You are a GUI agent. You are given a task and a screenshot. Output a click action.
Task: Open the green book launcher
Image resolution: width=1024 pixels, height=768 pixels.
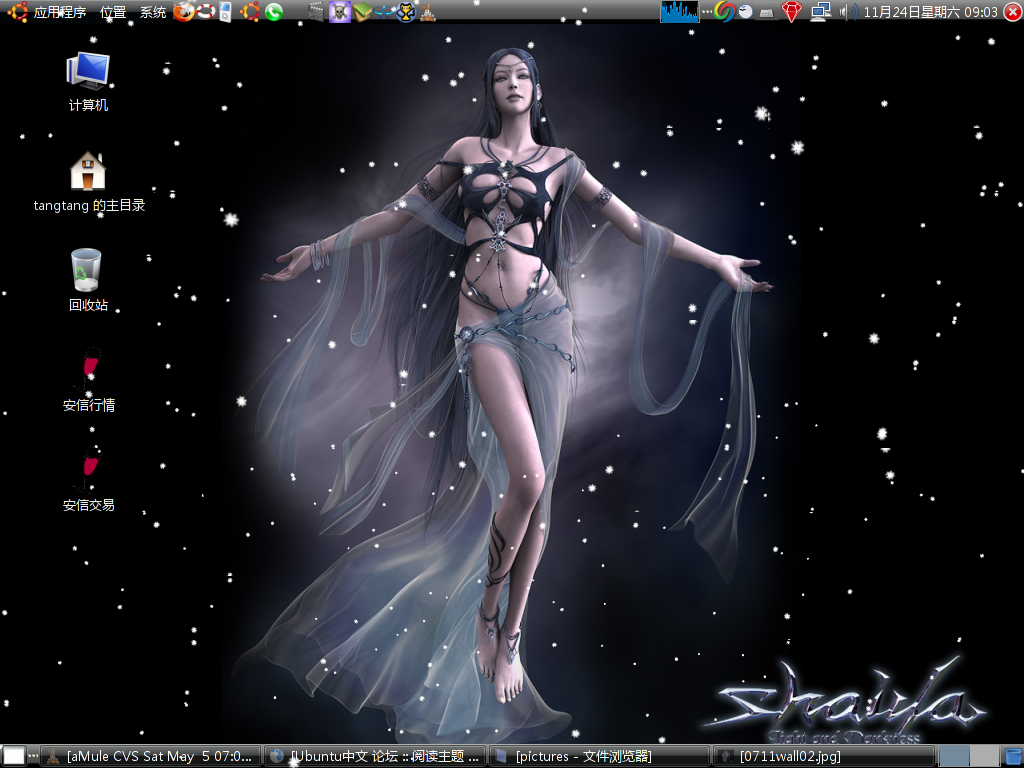coord(362,12)
